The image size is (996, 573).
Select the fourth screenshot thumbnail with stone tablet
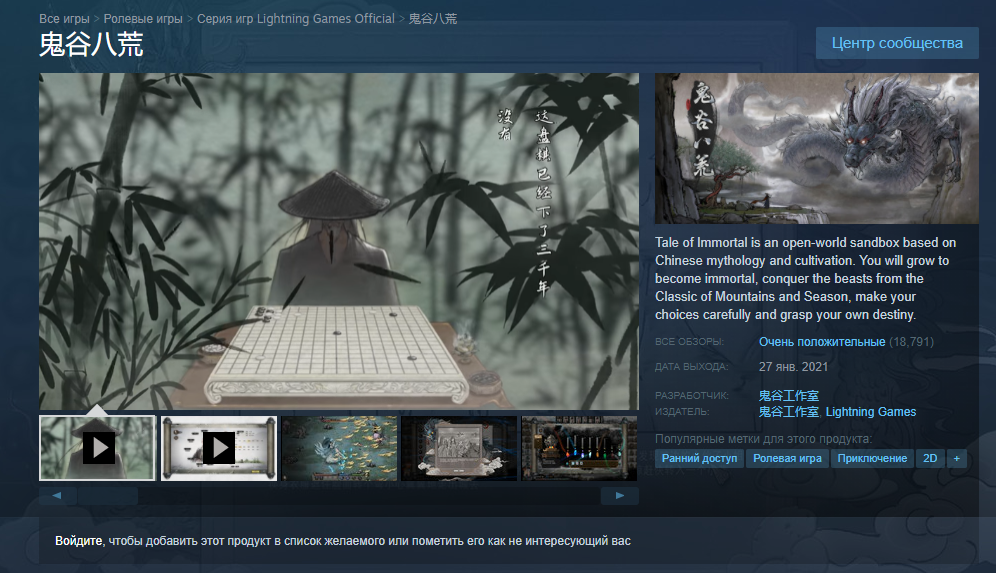pyautogui.click(x=459, y=448)
